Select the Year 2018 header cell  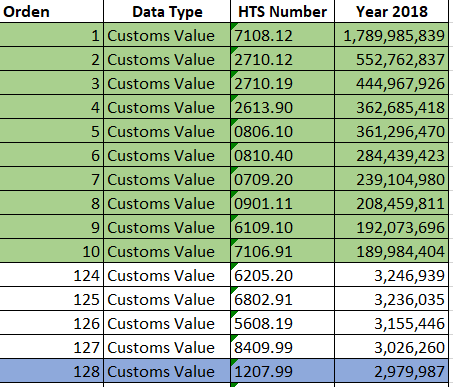(x=391, y=11)
